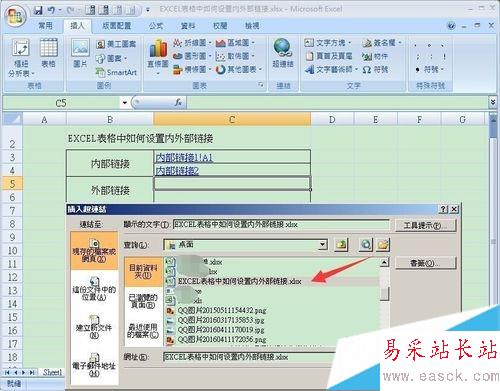The width and height of the screenshot is (500, 391).
Task: Click the browse for file folder icon
Action: (383, 245)
